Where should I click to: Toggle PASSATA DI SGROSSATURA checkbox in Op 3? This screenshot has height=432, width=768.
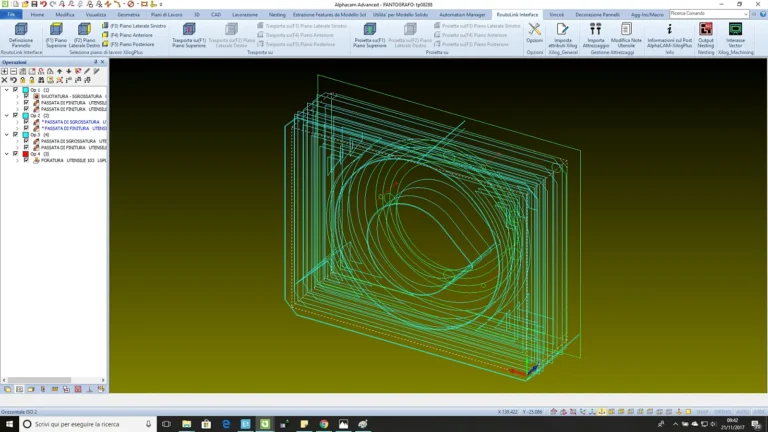26,141
